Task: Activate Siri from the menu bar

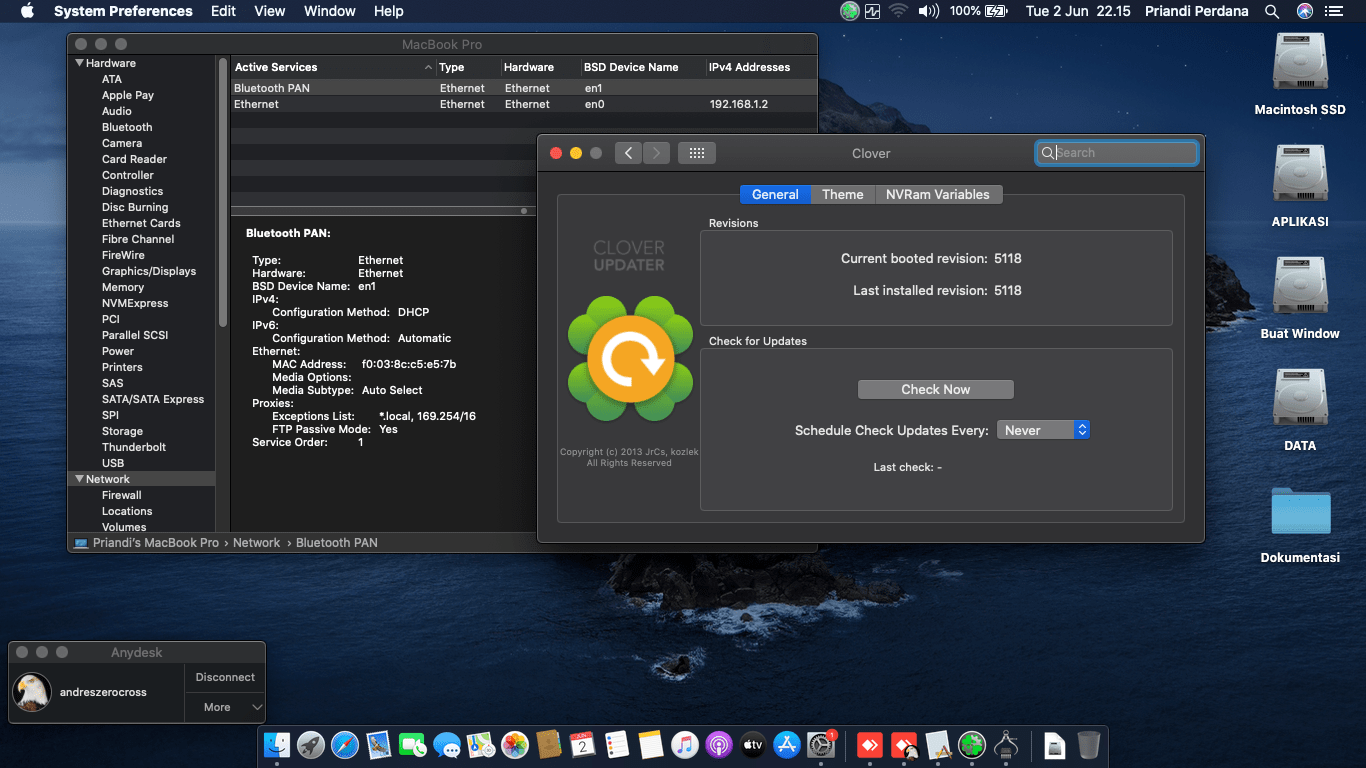Action: click(1304, 11)
